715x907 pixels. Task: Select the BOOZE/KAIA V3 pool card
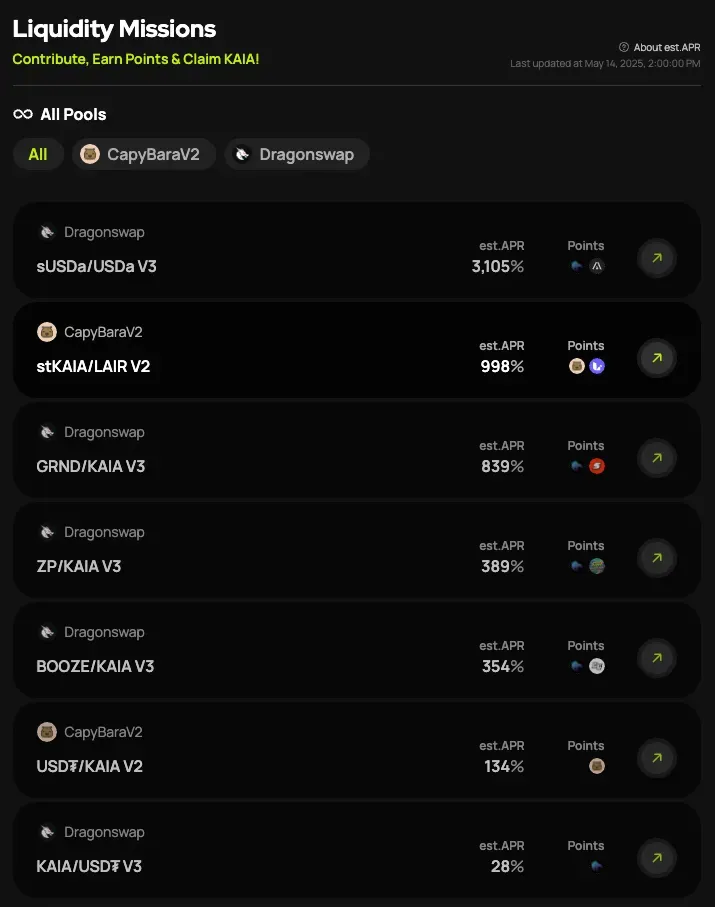coord(300,650)
